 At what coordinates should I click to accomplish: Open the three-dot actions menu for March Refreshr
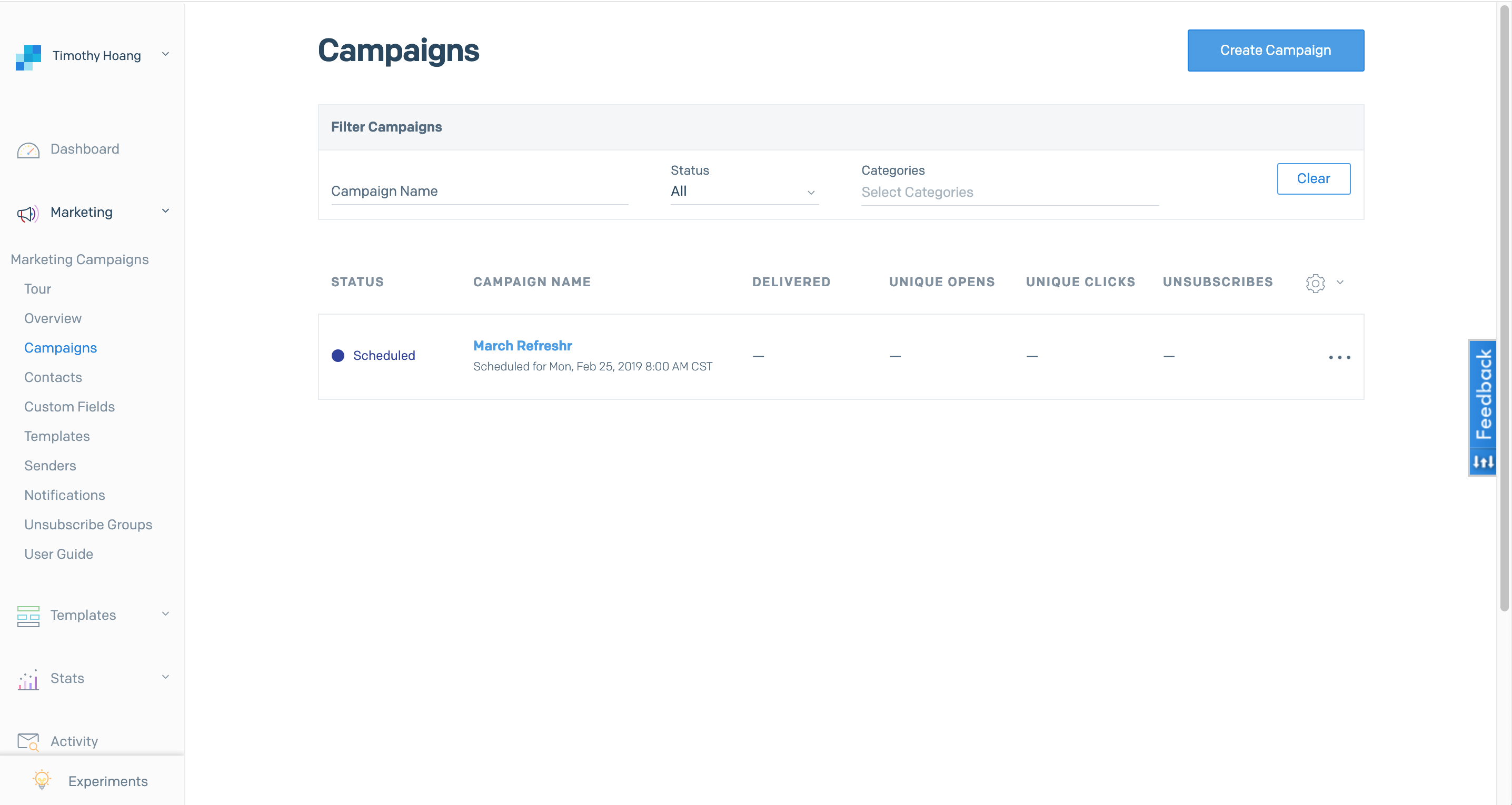point(1339,357)
